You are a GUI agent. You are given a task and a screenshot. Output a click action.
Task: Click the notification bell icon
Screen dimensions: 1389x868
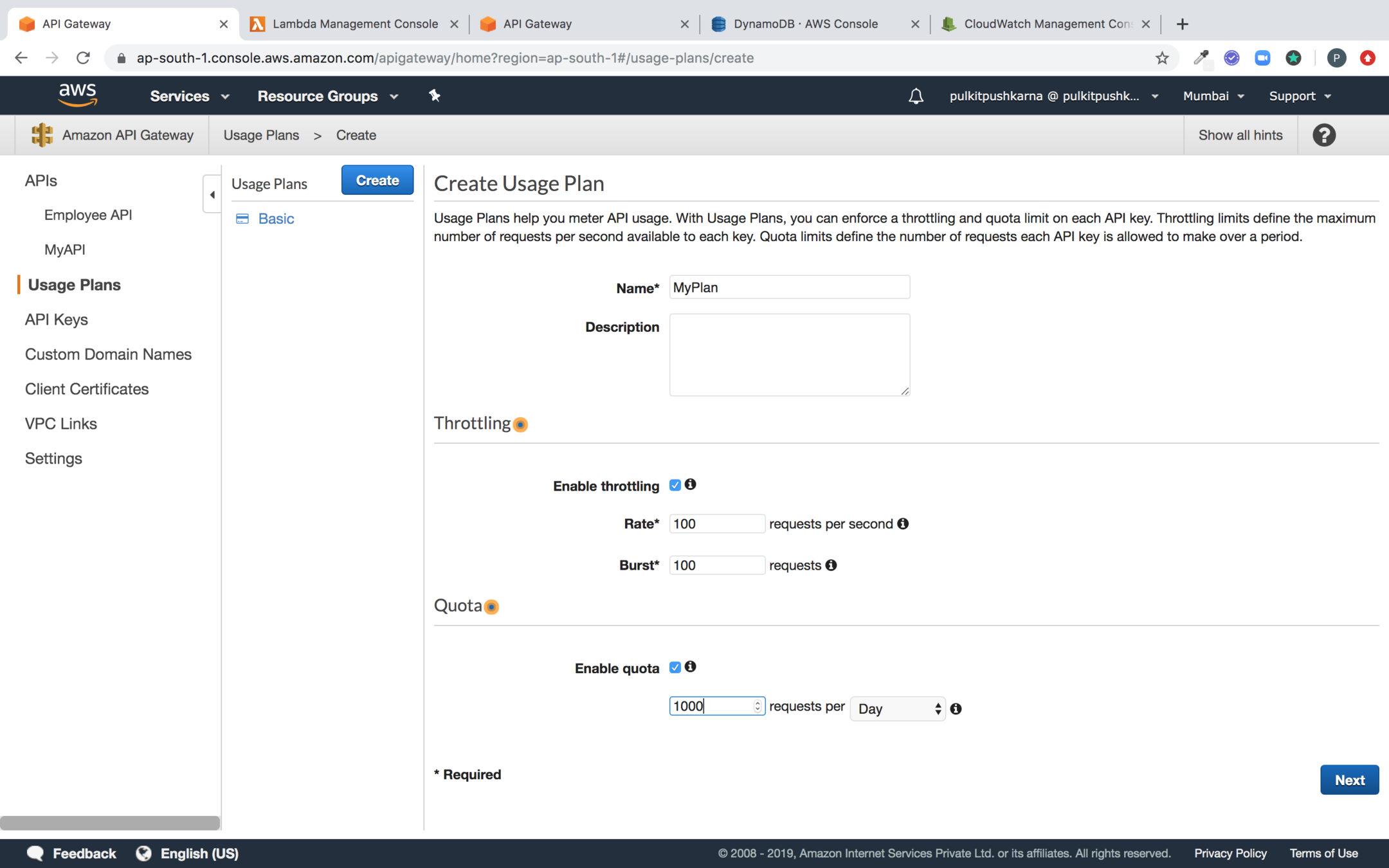[916, 96]
